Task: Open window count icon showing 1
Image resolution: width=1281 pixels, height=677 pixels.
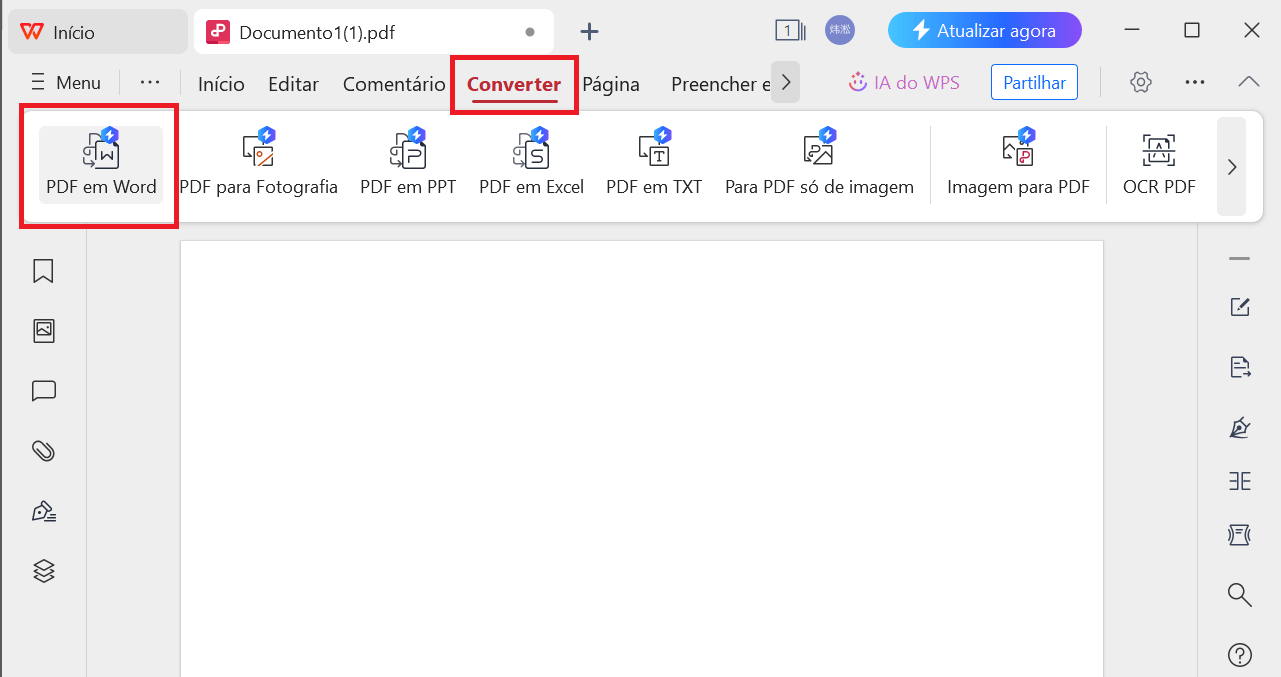Action: pos(790,31)
